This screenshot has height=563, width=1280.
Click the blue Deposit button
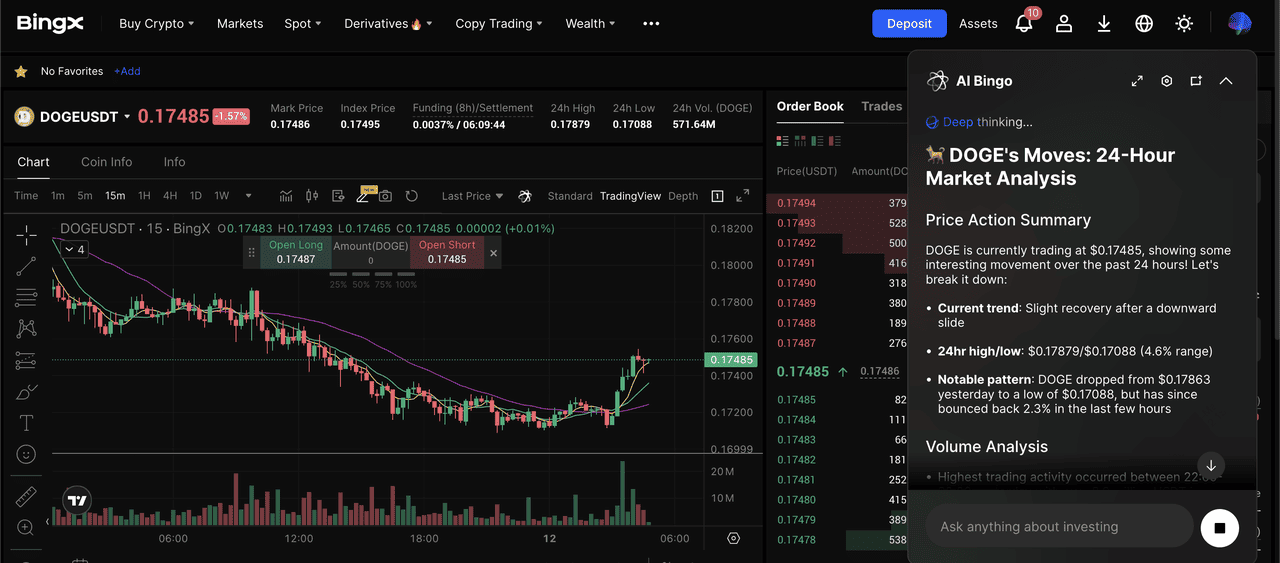click(909, 23)
